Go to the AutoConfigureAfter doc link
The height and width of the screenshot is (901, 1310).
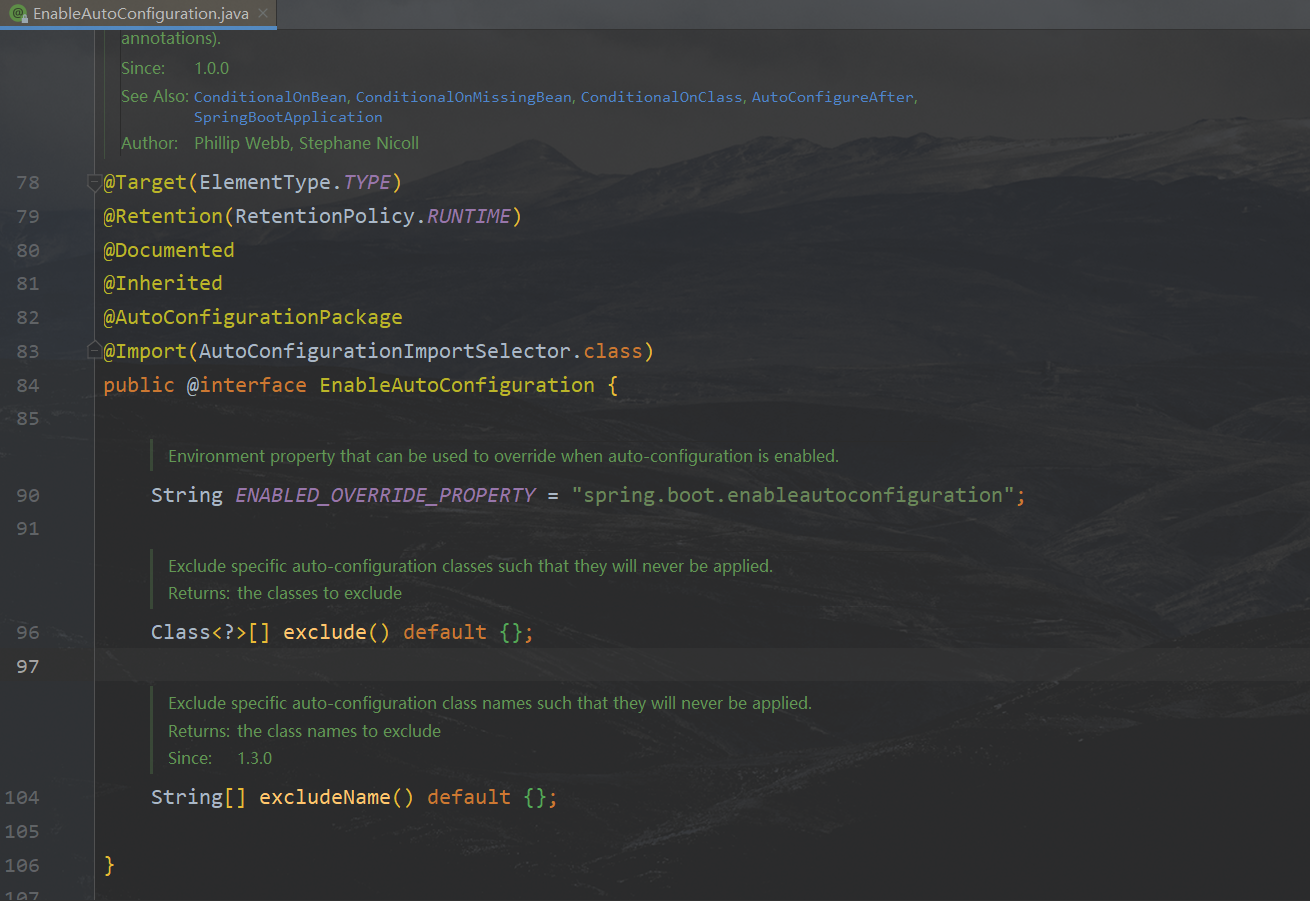tap(832, 97)
